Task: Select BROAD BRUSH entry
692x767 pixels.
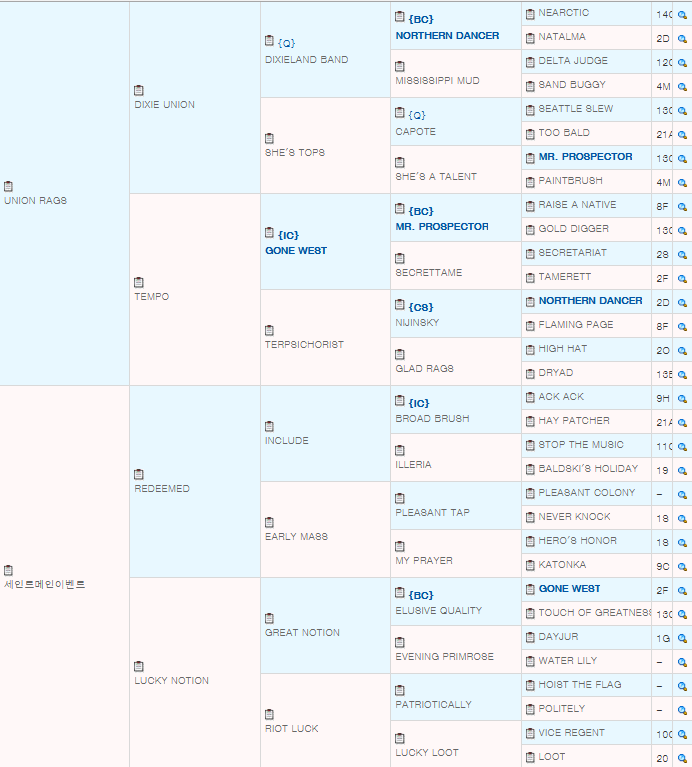Action: 432,419
